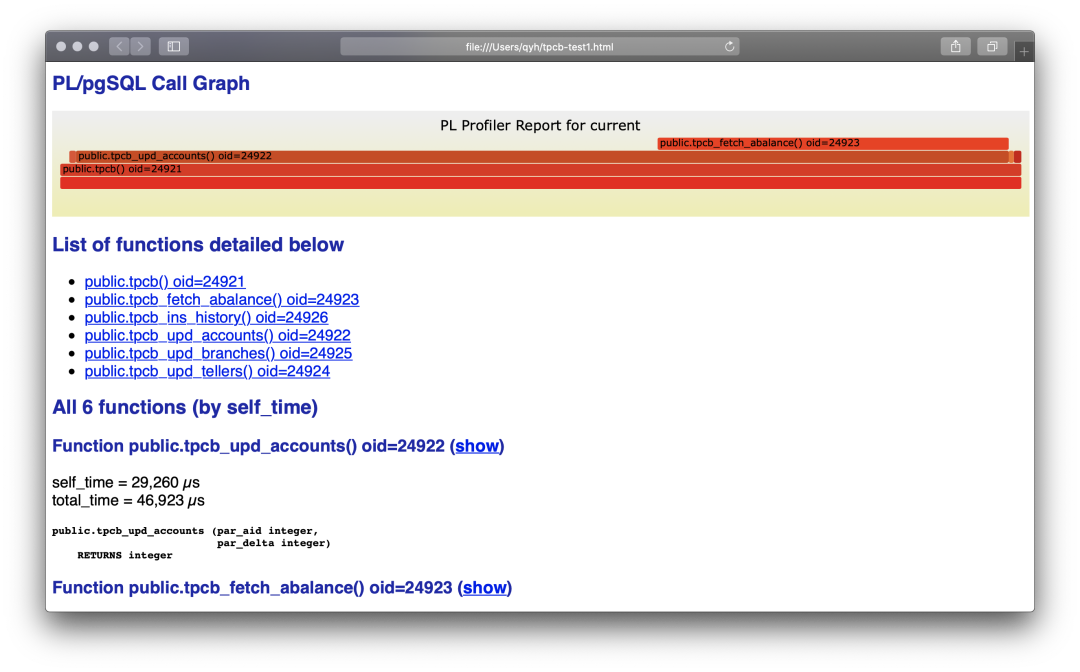This screenshot has width=1080, height=672.
Task: Go forward with Safari forward arrow
Action: 141,46
